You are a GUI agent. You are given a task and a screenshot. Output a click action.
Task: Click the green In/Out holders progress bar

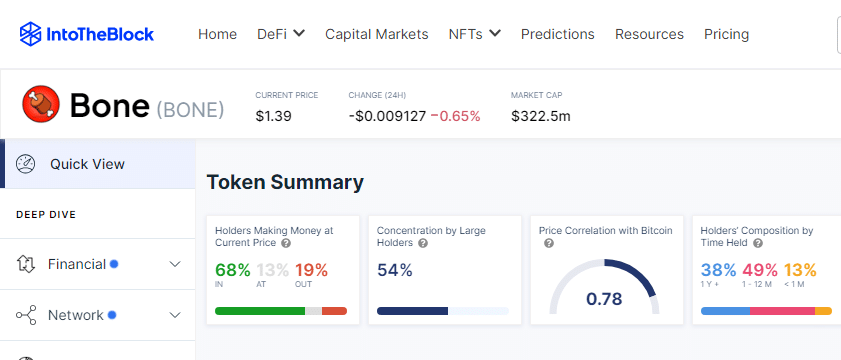point(281,311)
